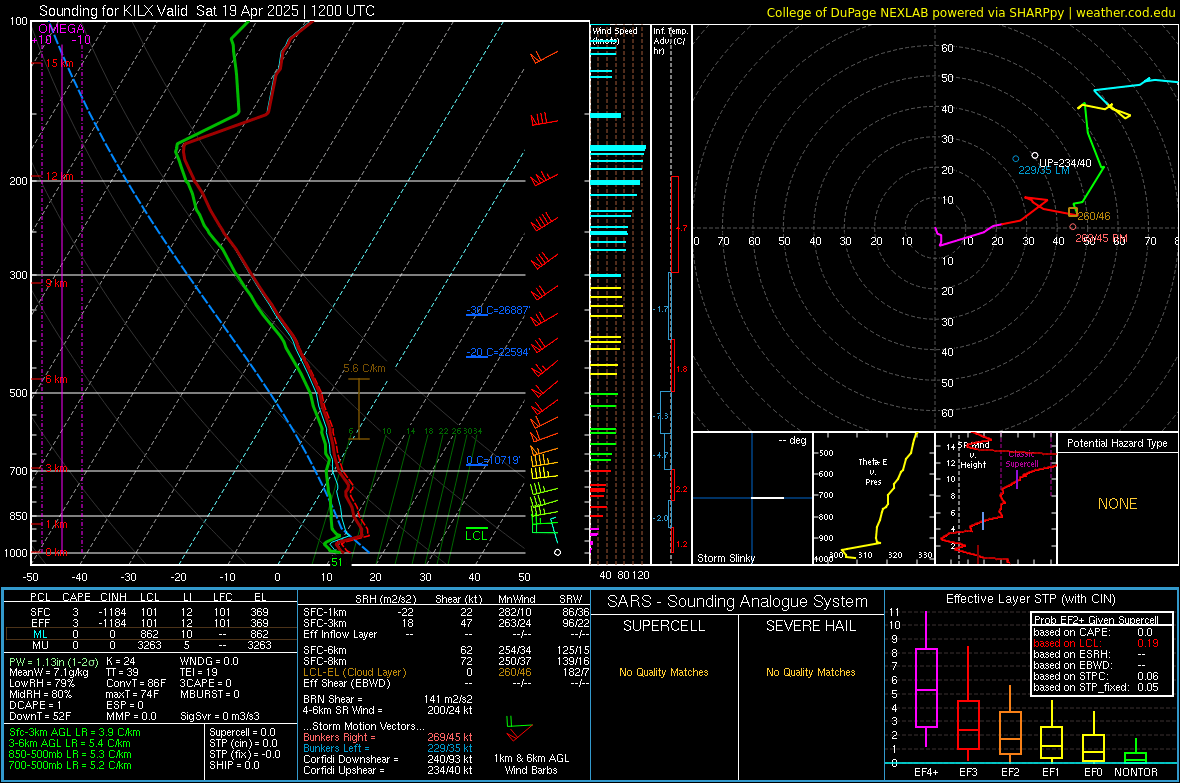Image resolution: width=1180 pixels, height=783 pixels.
Task: Select the MU parcel row label
Action: click(40, 645)
